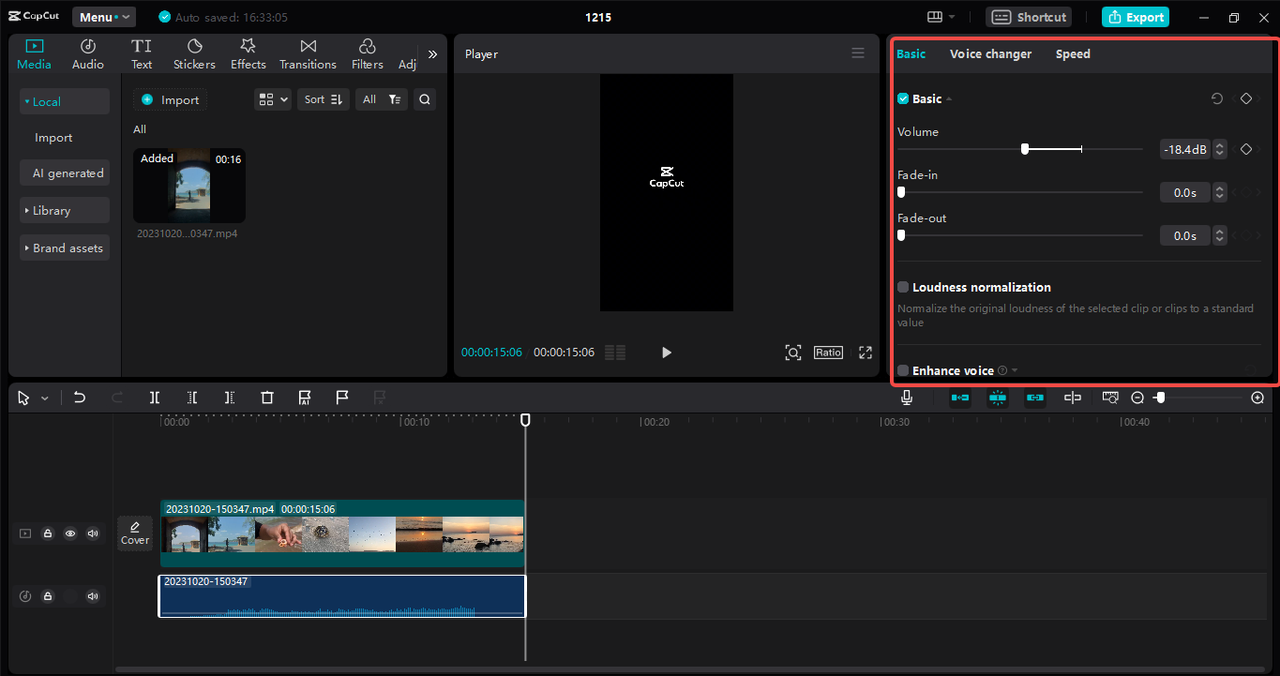Play the video in Player
The width and height of the screenshot is (1280, 676).
point(667,352)
